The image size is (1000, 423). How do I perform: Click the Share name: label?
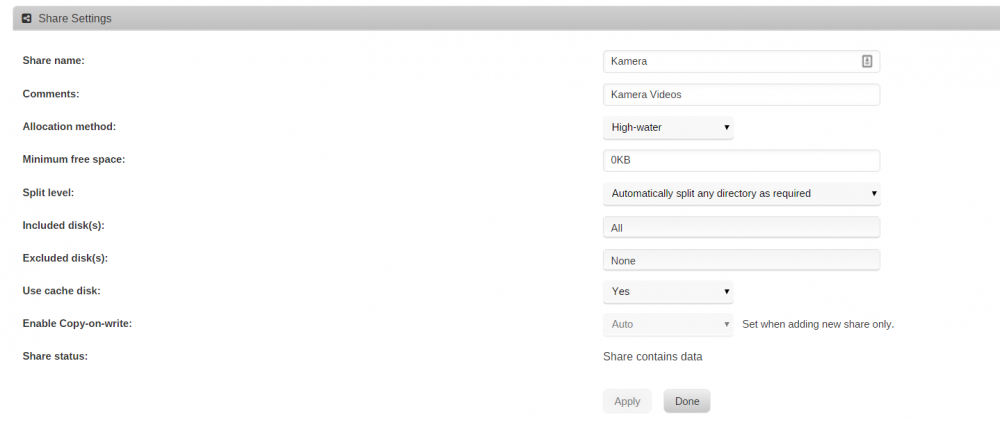click(54, 61)
